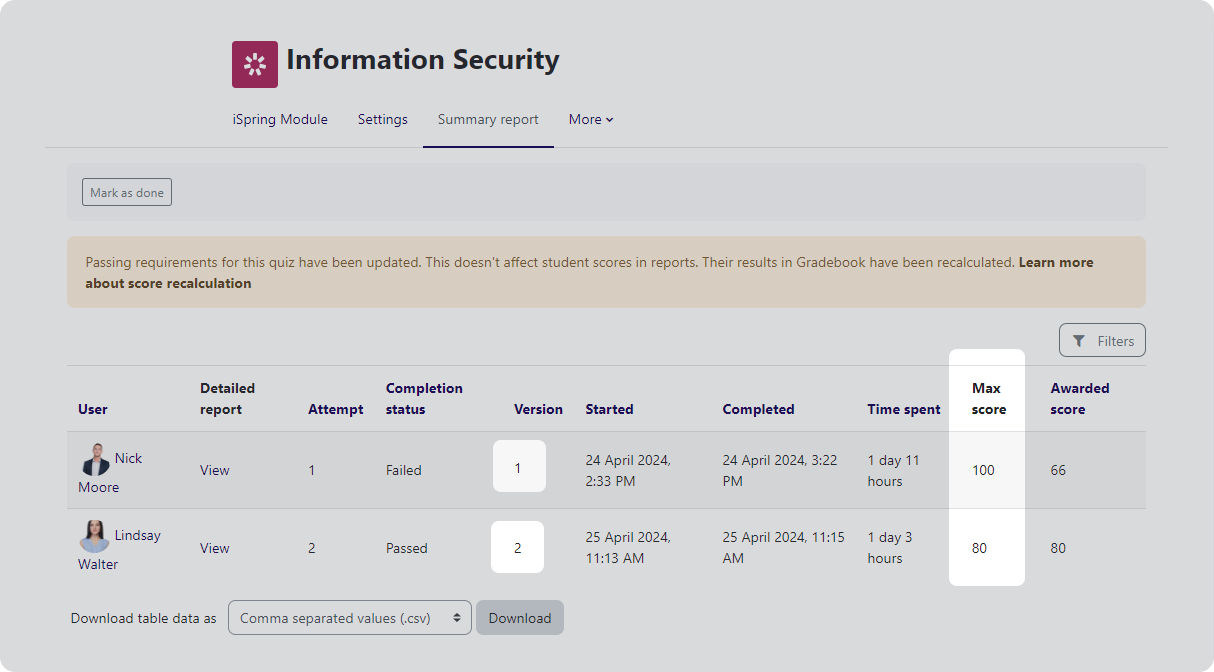View Nick Moore's detailed report
The width and height of the screenshot is (1214, 672).
click(x=214, y=470)
